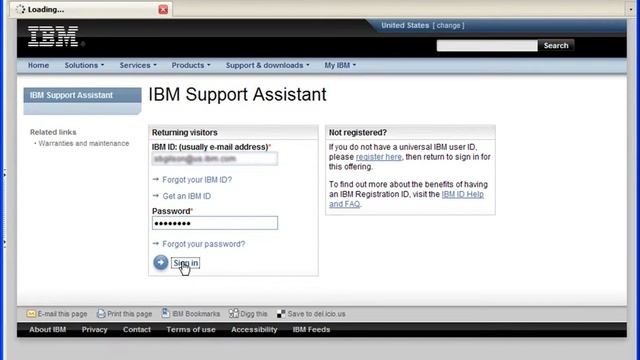Open Accessibility footer link
The image size is (640, 360).
tap(254, 329)
